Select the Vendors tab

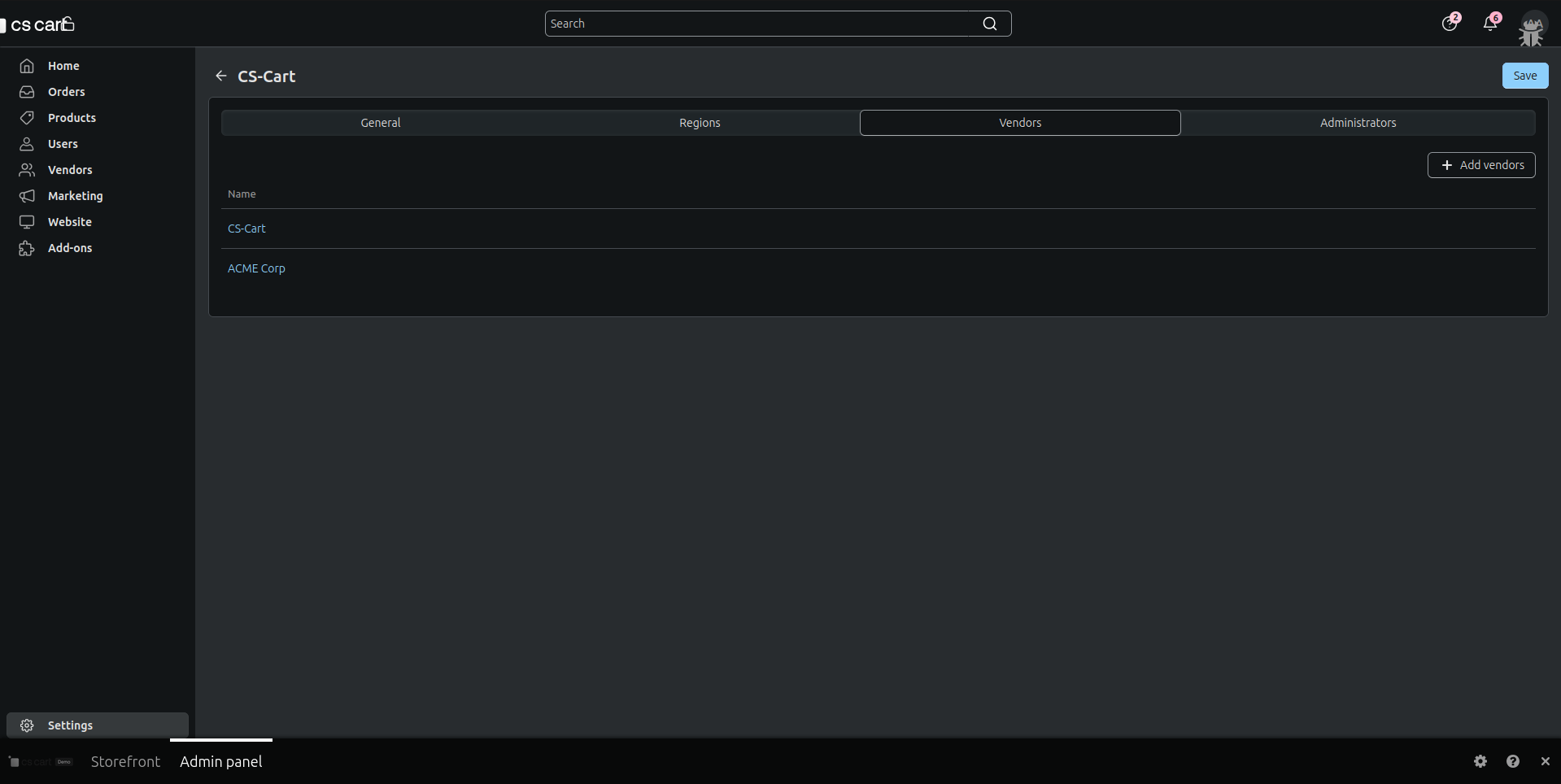1020,123
